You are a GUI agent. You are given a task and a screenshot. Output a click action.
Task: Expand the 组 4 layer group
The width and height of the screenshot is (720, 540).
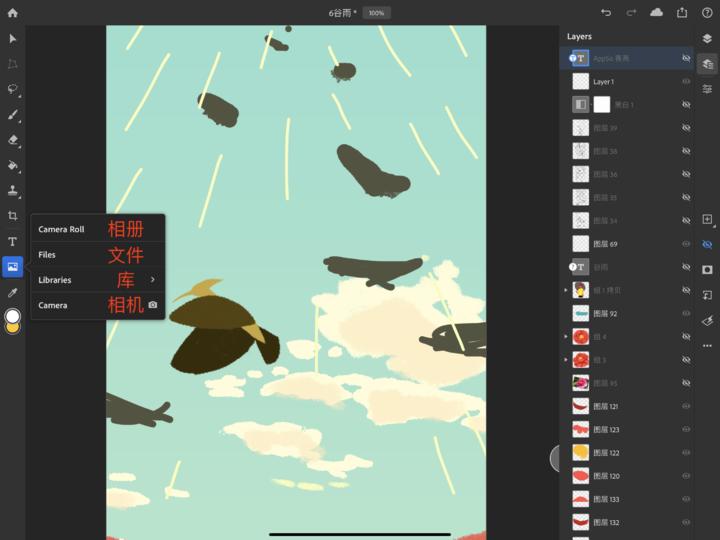tap(566, 337)
